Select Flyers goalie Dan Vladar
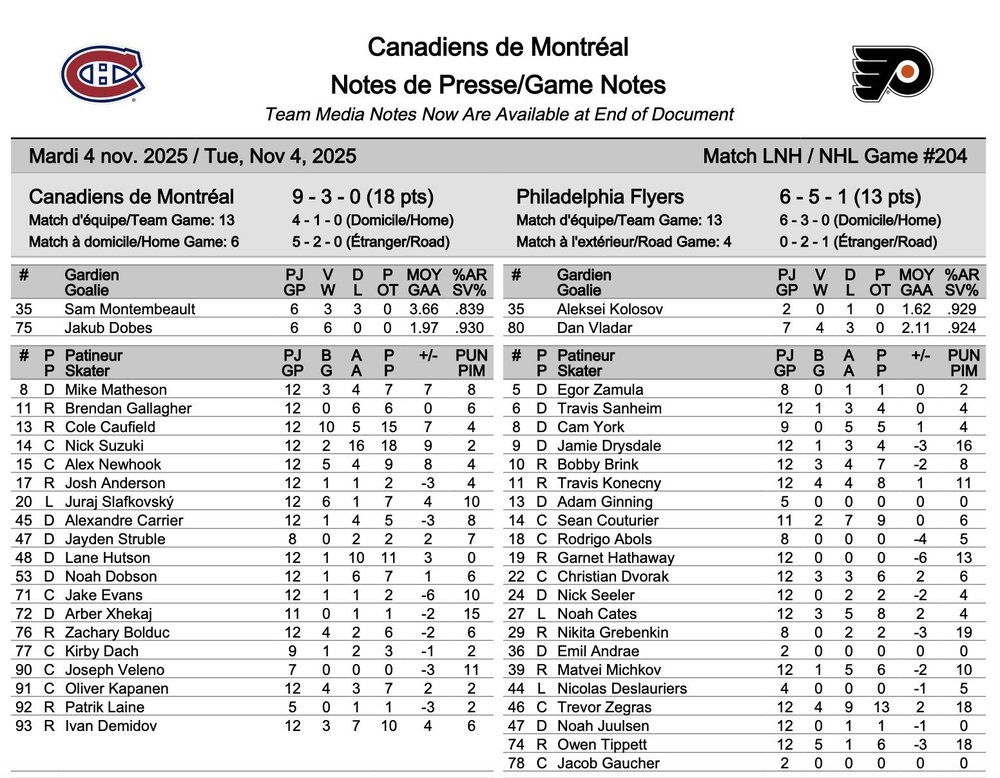1000x778 pixels. pos(595,327)
